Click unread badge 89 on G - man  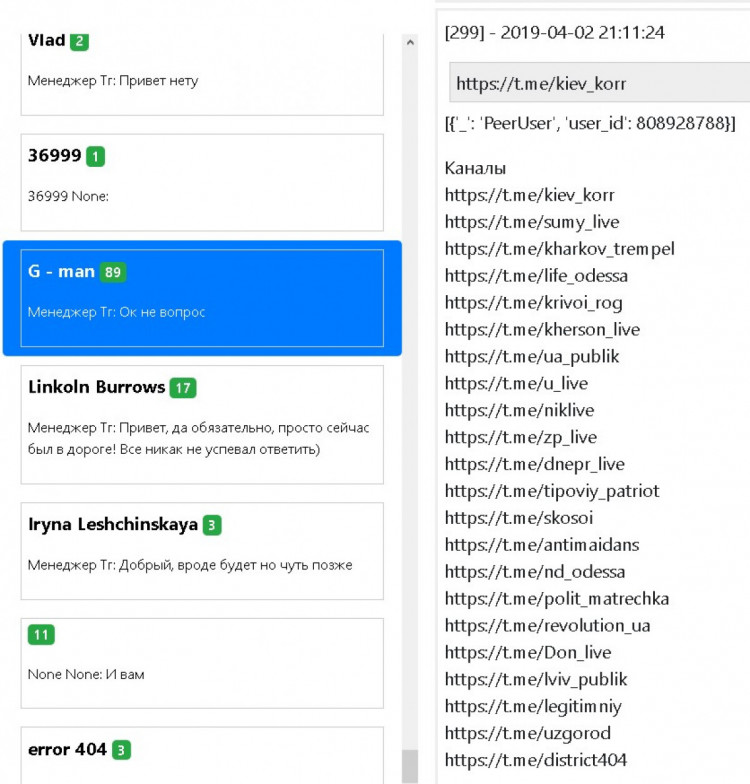113,272
